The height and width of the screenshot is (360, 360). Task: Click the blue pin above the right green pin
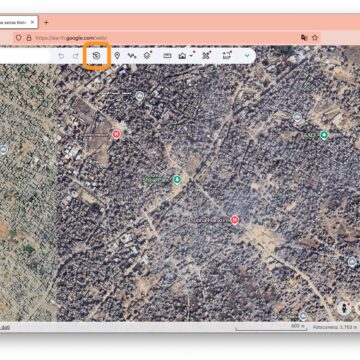coord(297,117)
